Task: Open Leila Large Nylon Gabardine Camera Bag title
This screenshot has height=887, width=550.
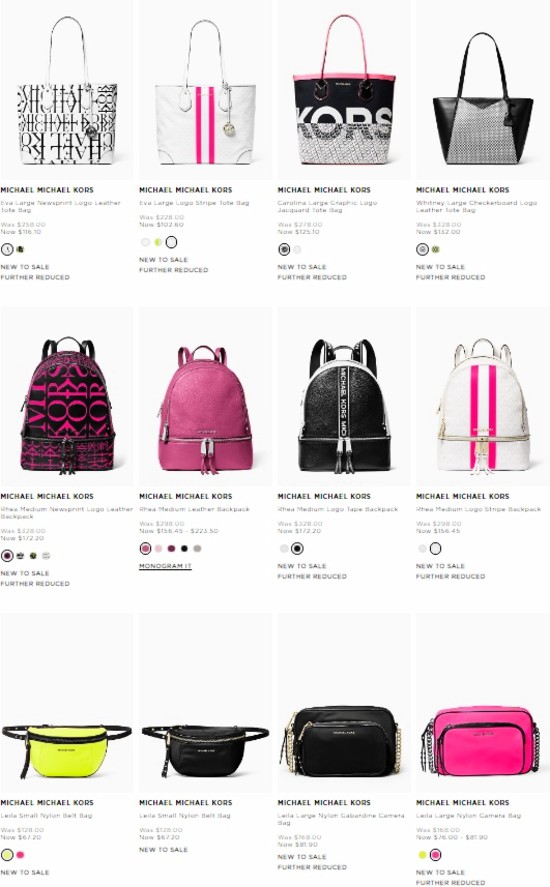Action: tap(341, 819)
